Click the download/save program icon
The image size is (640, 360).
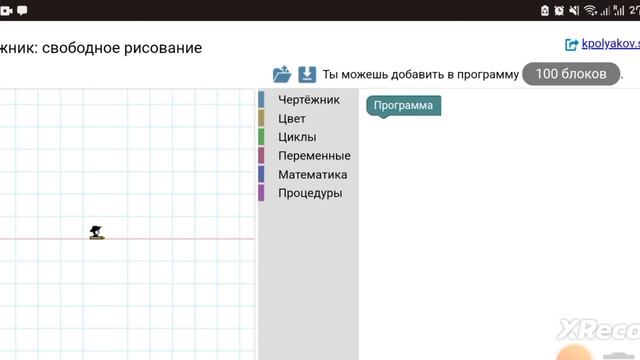(x=307, y=74)
